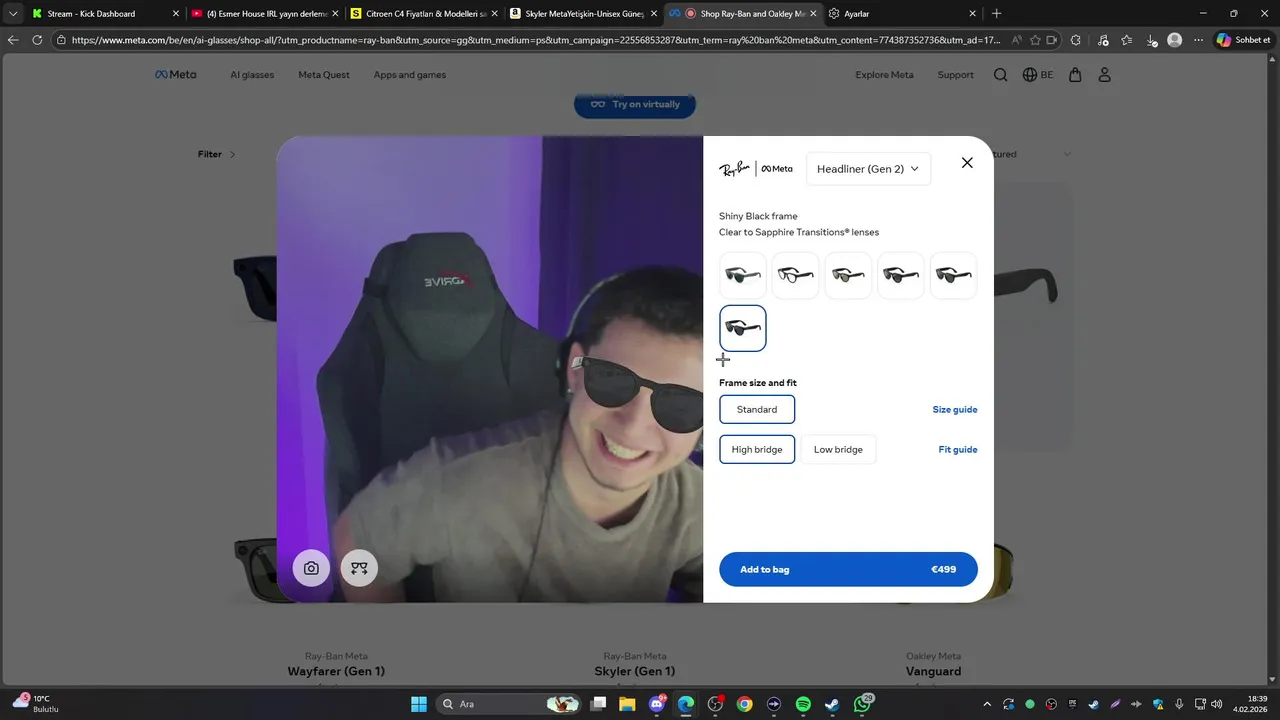Select the High bridge fit option
Viewport: 1280px width, 720px height.
(757, 449)
